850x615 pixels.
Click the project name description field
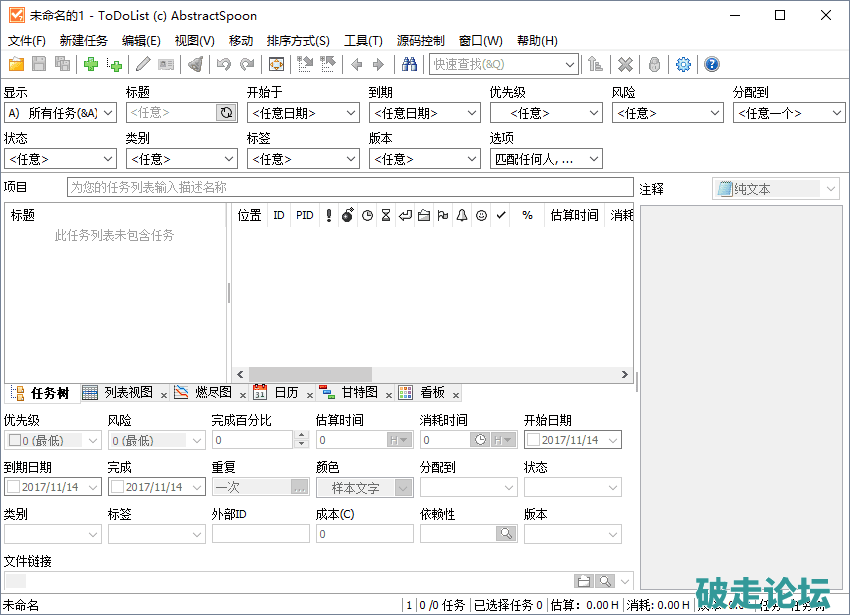[x=350, y=187]
